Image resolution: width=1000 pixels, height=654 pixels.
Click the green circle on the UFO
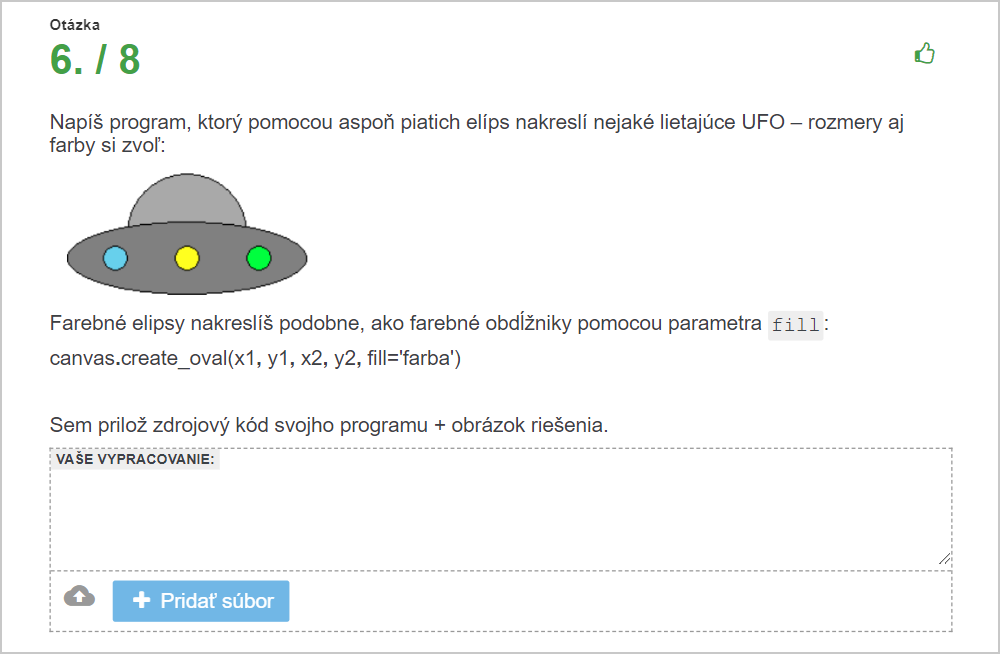(x=258, y=258)
